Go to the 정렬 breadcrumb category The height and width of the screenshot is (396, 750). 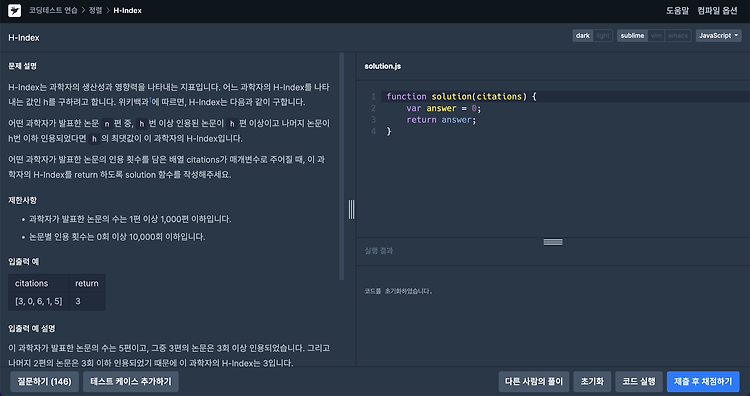coord(95,11)
